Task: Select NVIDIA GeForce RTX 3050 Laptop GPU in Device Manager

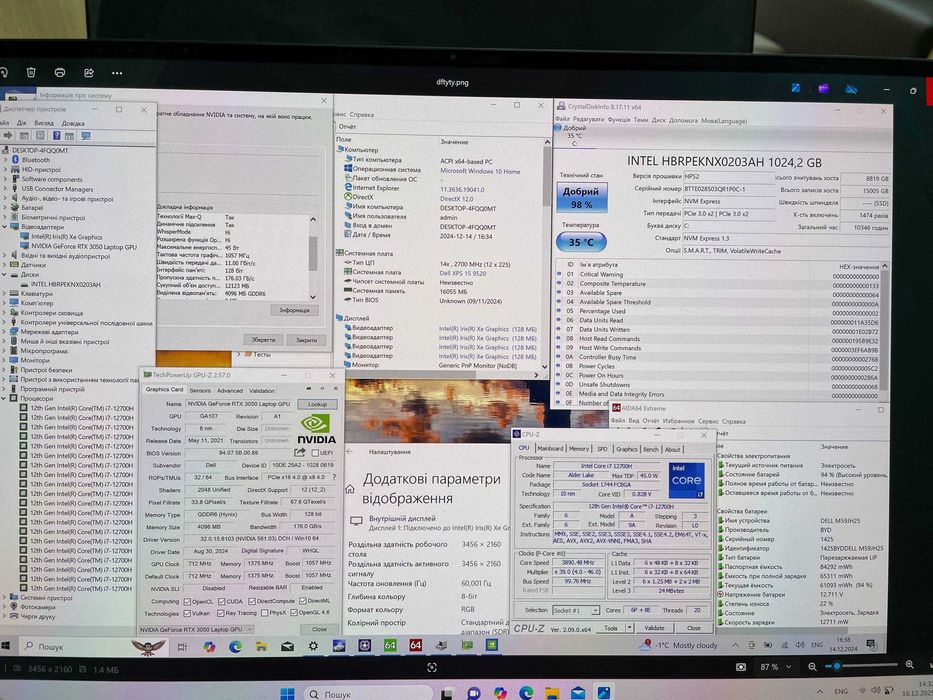Action: [x=84, y=246]
